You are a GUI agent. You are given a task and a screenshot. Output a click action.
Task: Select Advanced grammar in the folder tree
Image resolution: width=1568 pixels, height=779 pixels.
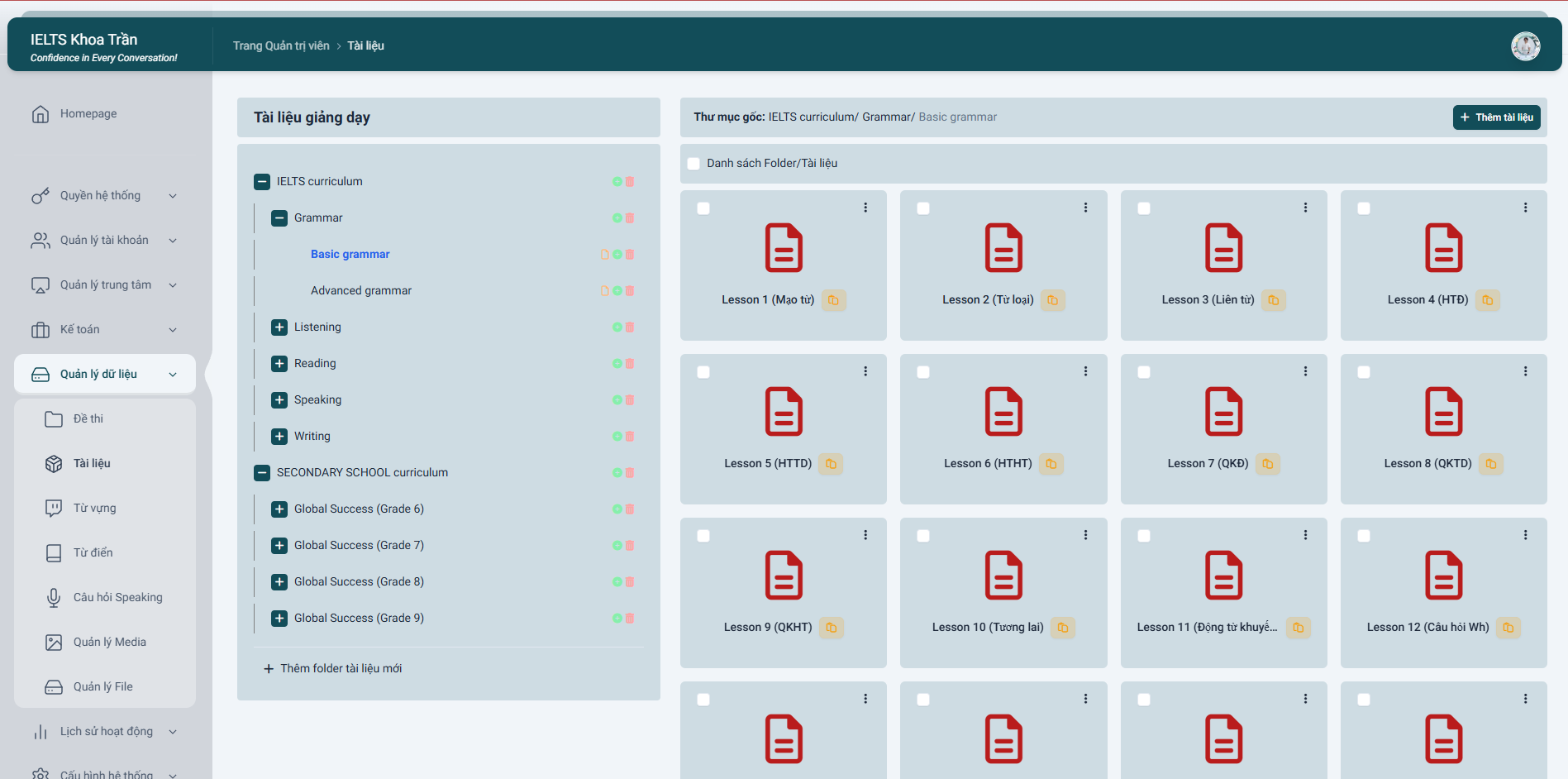coord(360,291)
